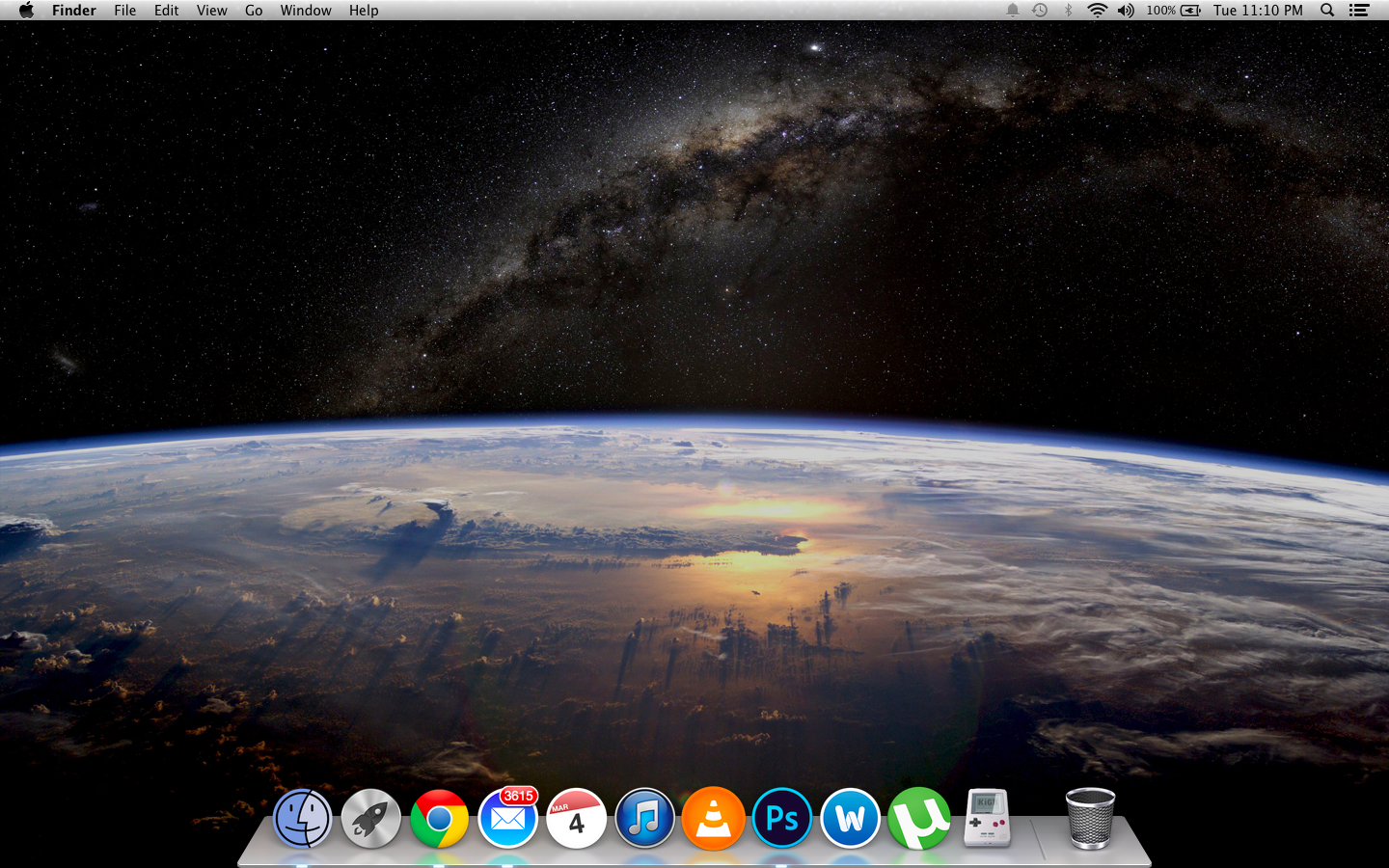This screenshot has height=868, width=1389.
Task: Open Finder from the Dock
Action: [x=303, y=819]
